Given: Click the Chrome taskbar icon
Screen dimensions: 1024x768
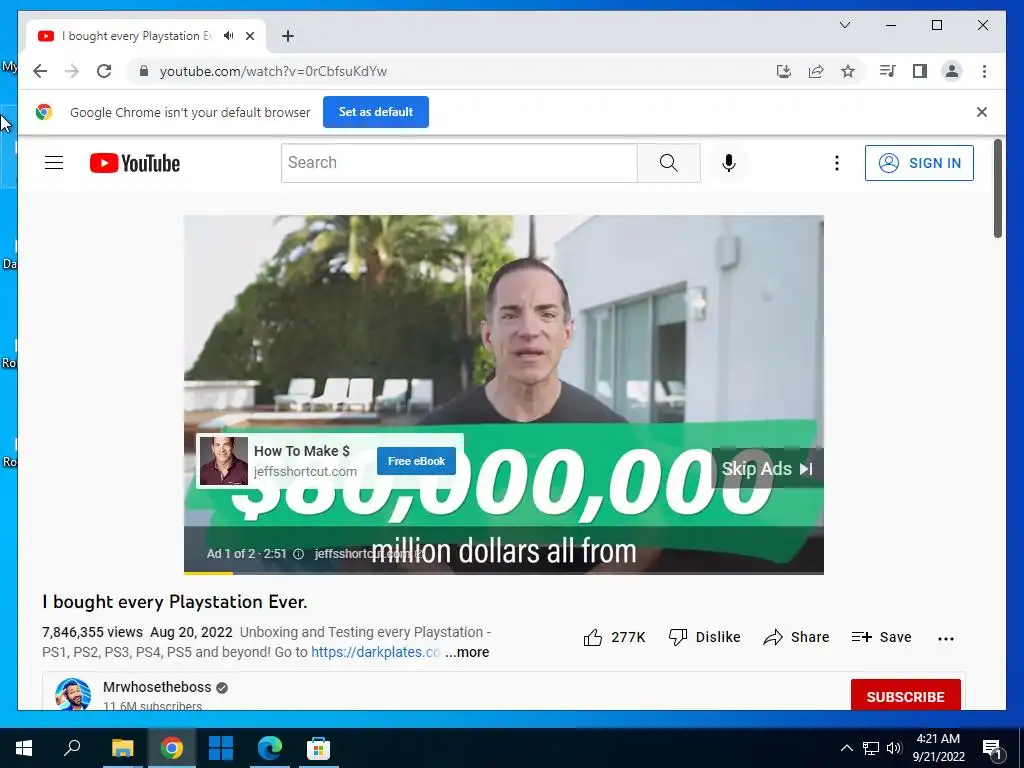Looking at the screenshot, I should [x=172, y=748].
